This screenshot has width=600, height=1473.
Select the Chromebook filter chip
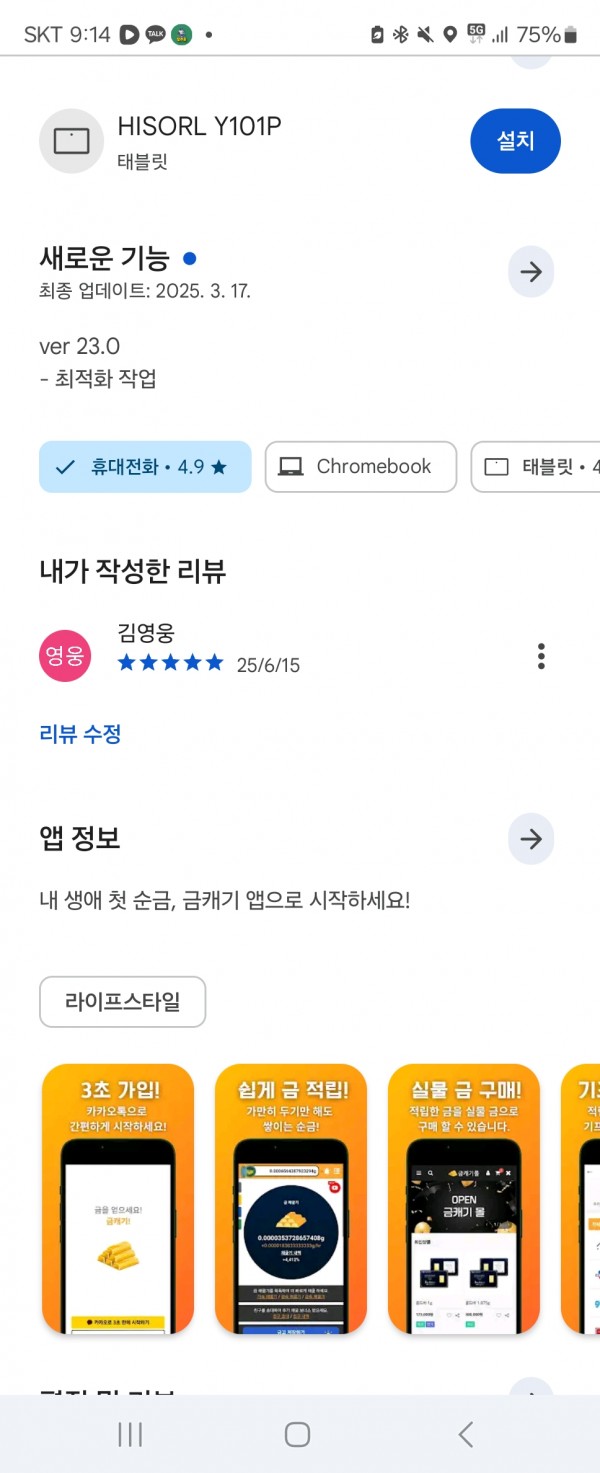(360, 467)
